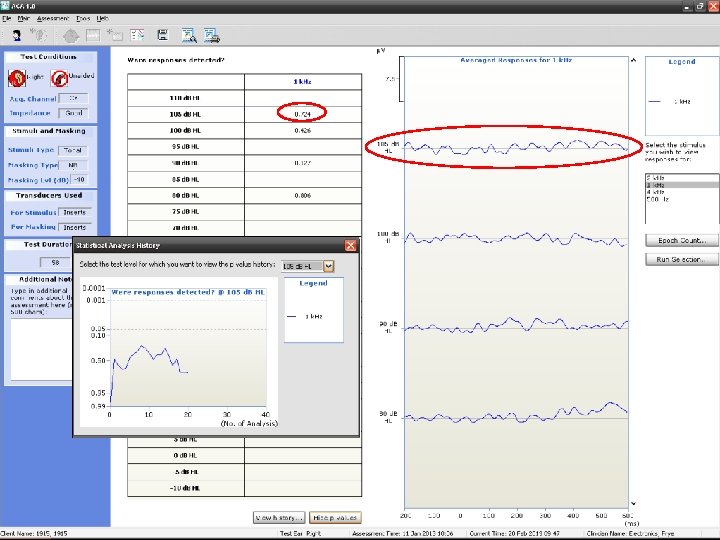Click the Test Duration value field
720x540 pixels.
(56, 262)
